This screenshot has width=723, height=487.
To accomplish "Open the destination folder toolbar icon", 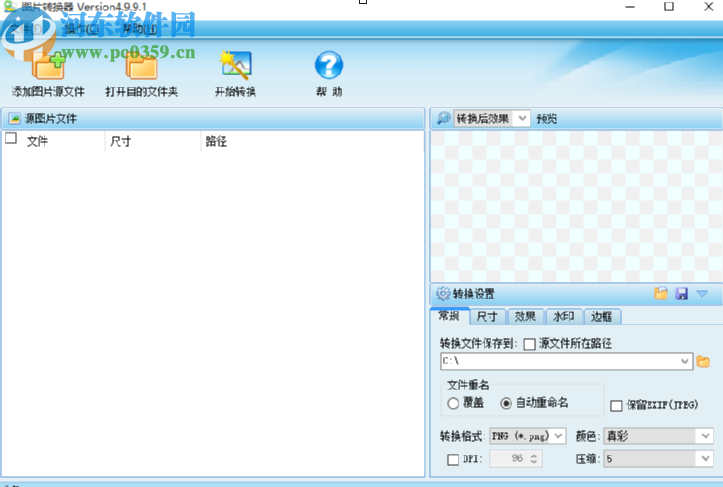I will pos(142,65).
